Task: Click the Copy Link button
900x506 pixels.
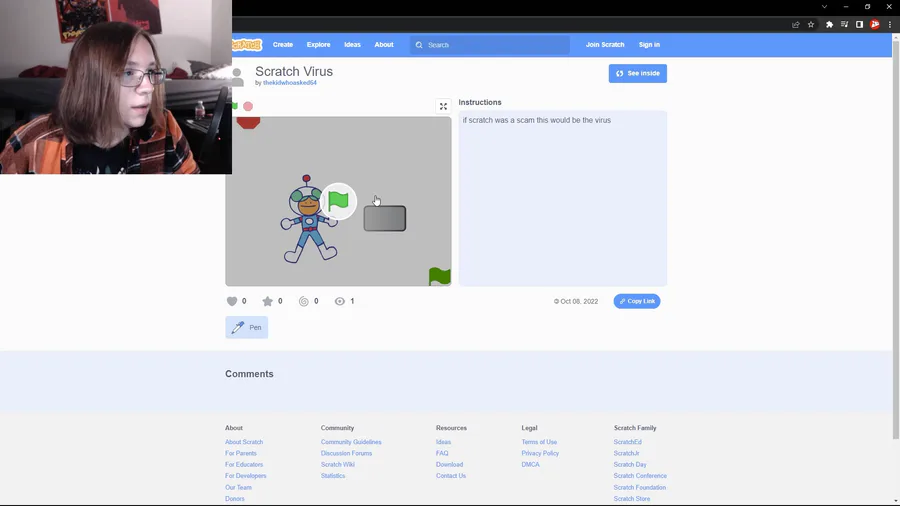Action: [637, 301]
